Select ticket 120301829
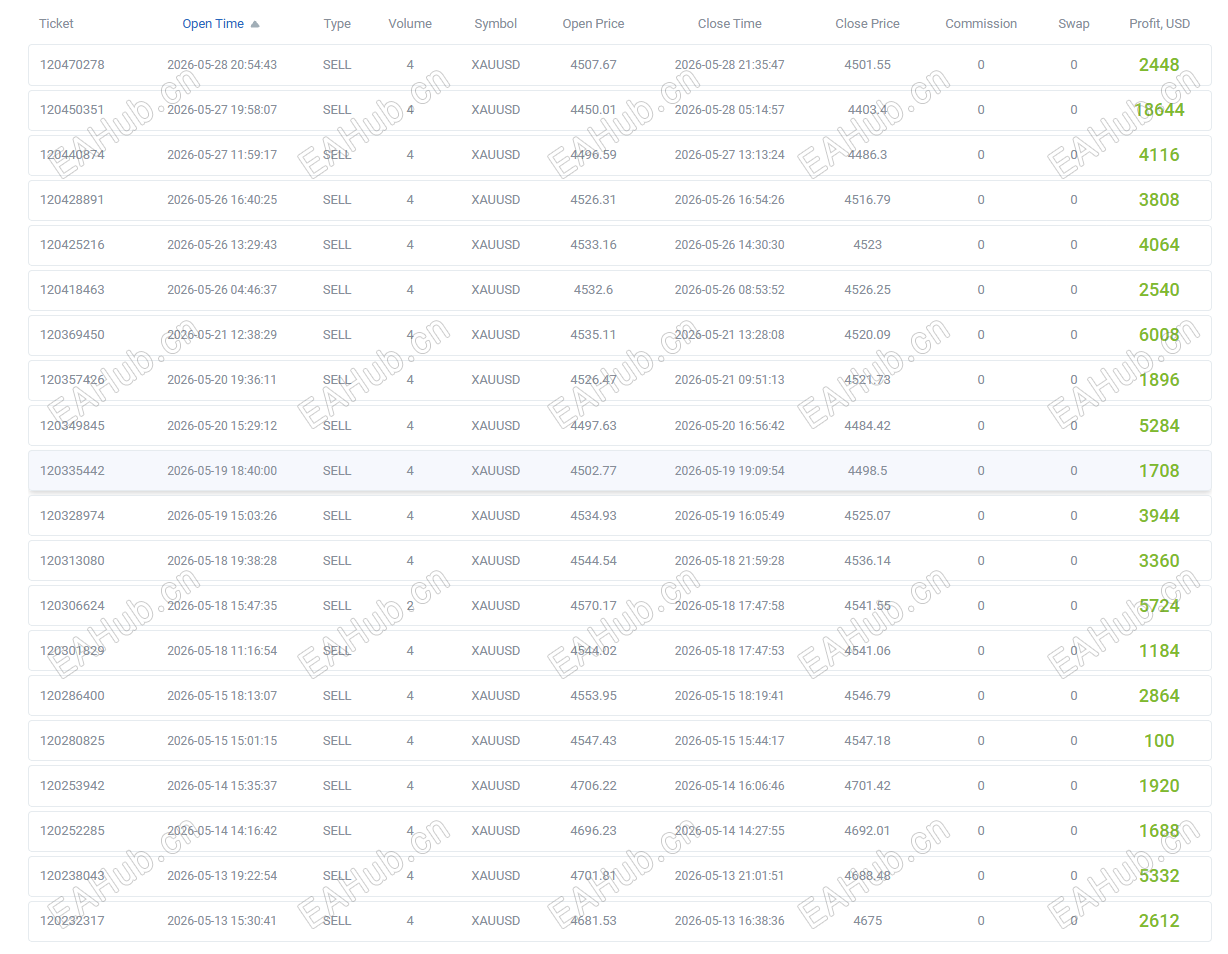1228x954 pixels. click(72, 651)
